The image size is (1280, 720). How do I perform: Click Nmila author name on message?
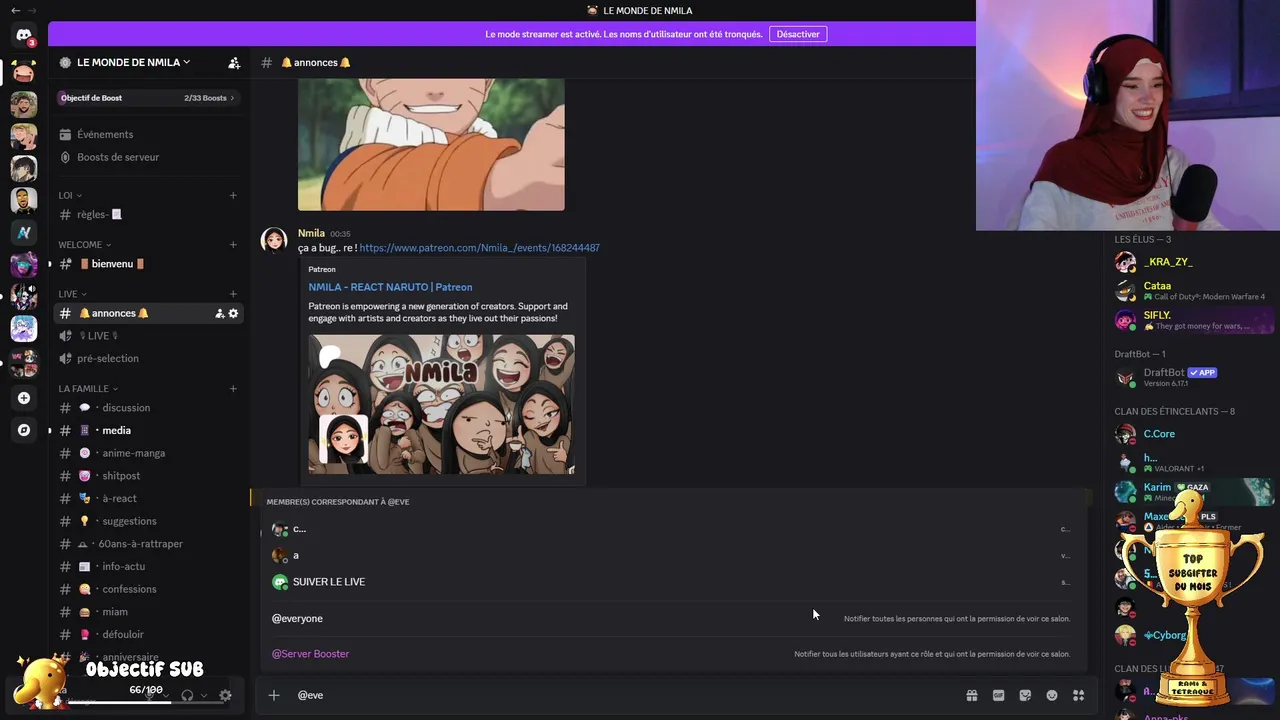coord(311,233)
